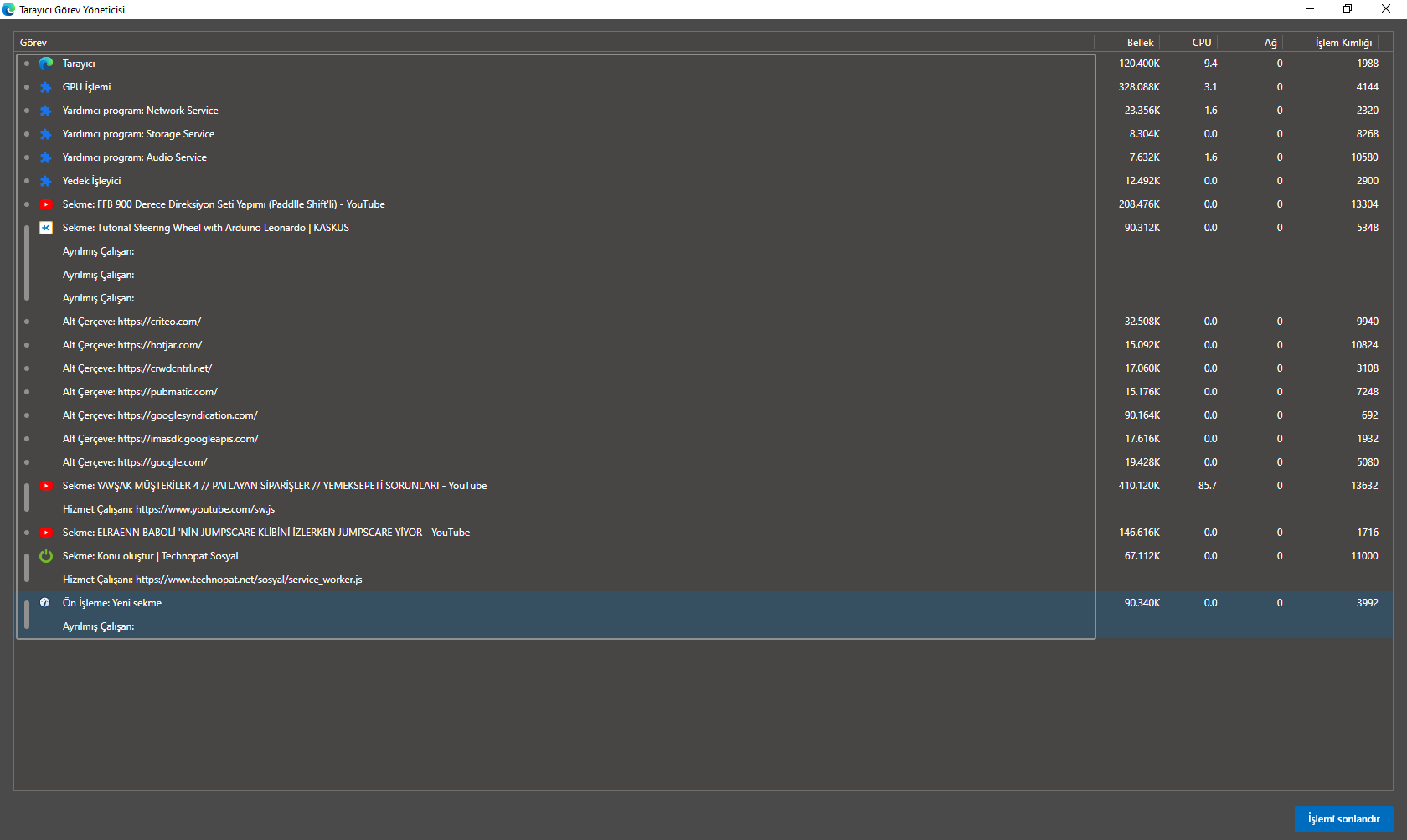The height and width of the screenshot is (840, 1407).
Task: Select the Ön İşleme: Yeni sekme row
Action: point(703,603)
